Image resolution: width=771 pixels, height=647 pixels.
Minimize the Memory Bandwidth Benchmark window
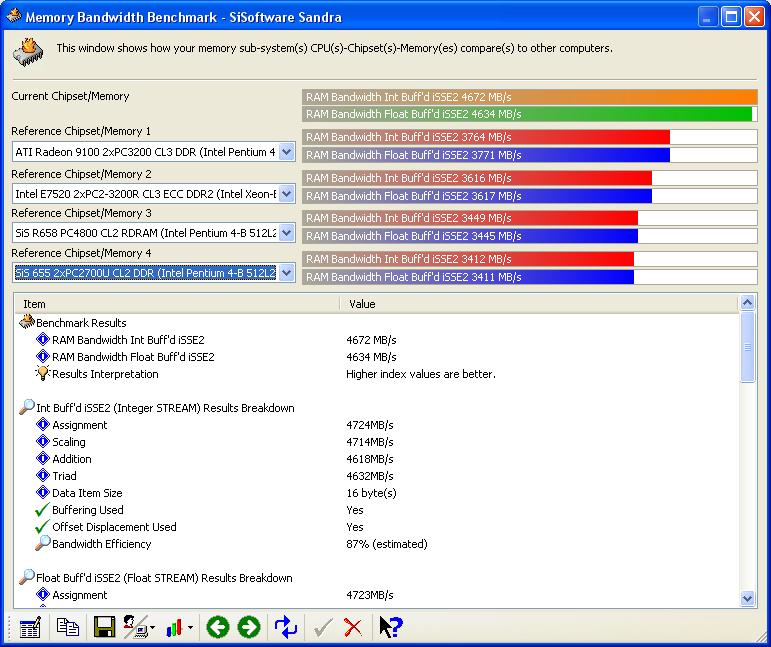click(x=708, y=17)
